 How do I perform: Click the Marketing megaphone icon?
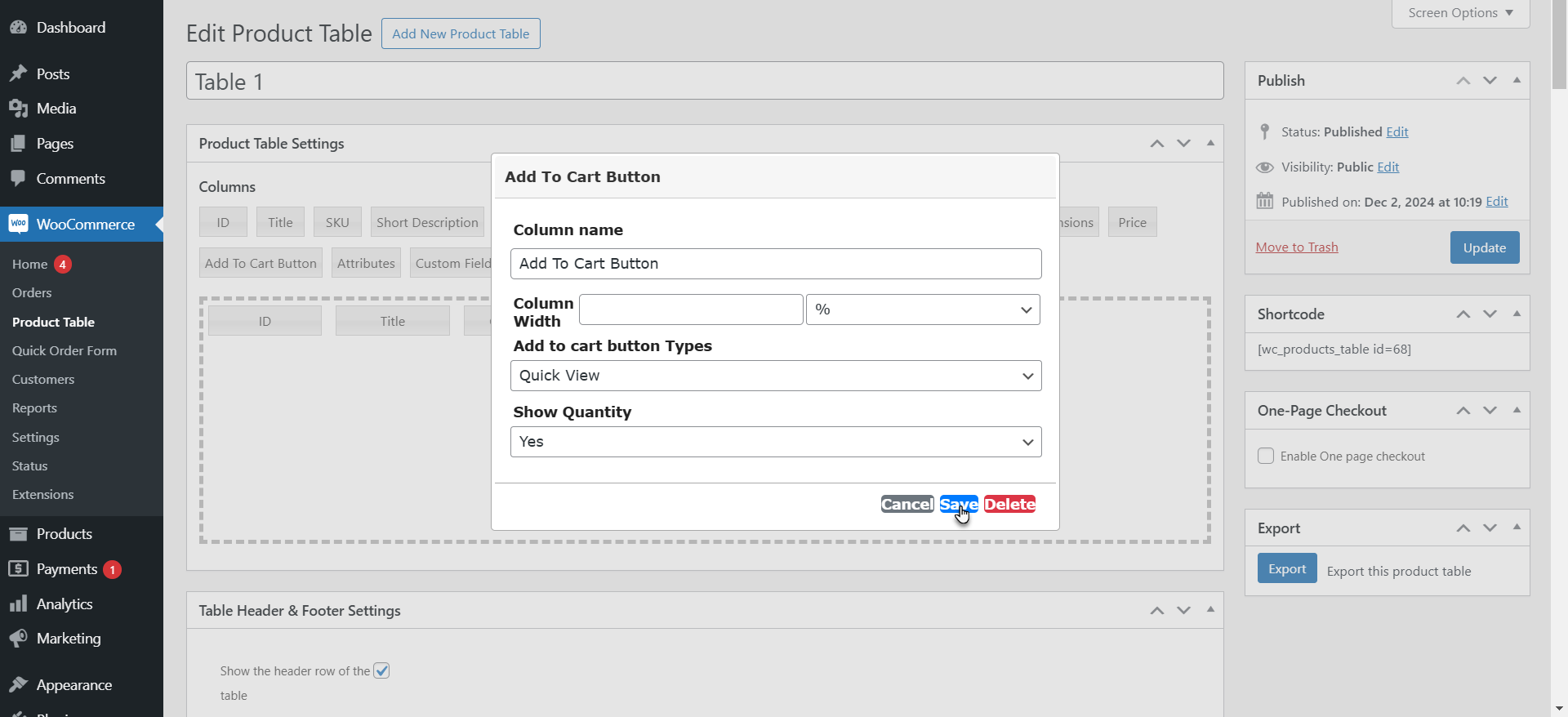tap(19, 639)
